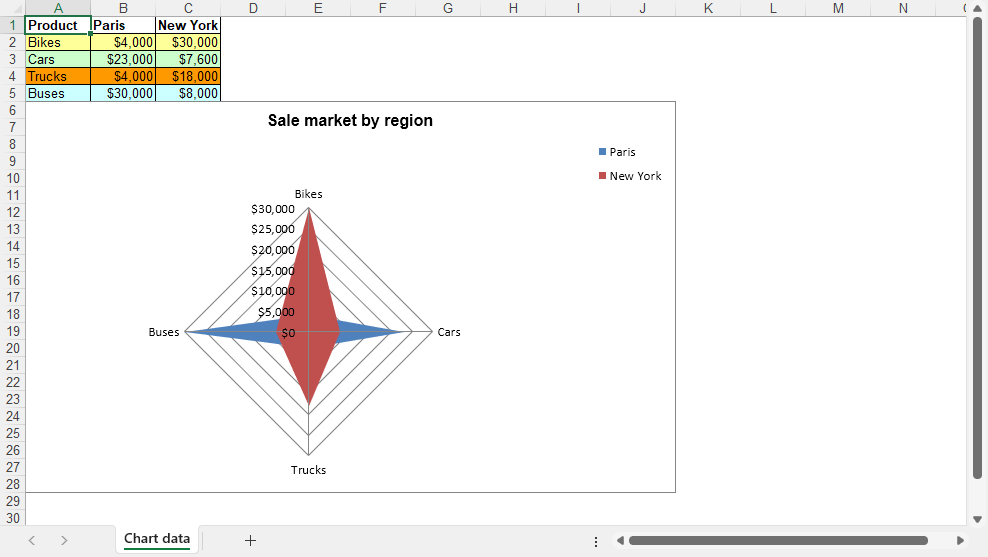The height and width of the screenshot is (557, 988).
Task: Select column H header
Action: point(513,8)
